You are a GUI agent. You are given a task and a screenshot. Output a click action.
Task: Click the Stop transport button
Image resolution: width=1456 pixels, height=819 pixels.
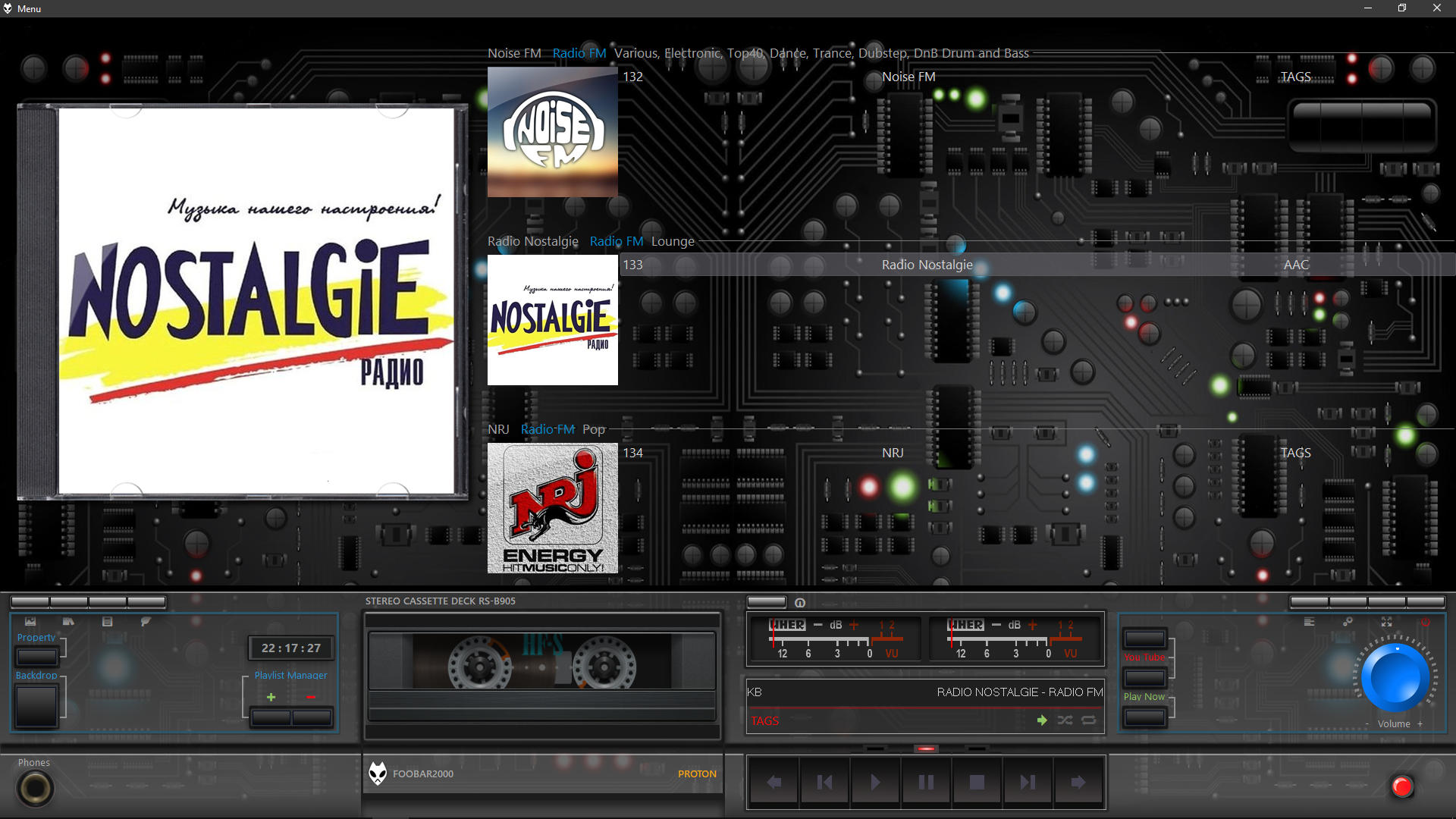(x=977, y=782)
